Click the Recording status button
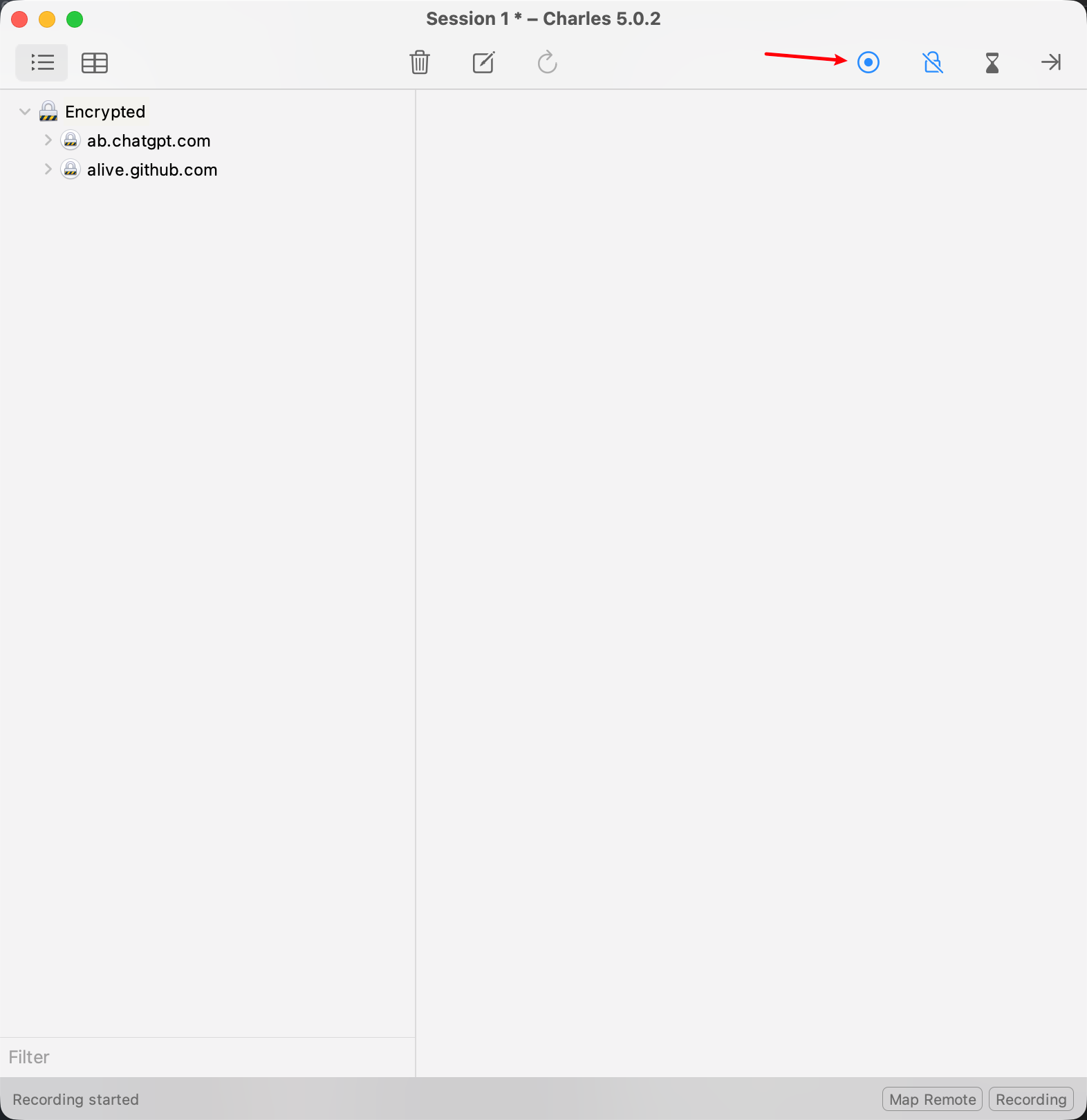Screen dimensions: 1087x1120 [x=1031, y=1099]
